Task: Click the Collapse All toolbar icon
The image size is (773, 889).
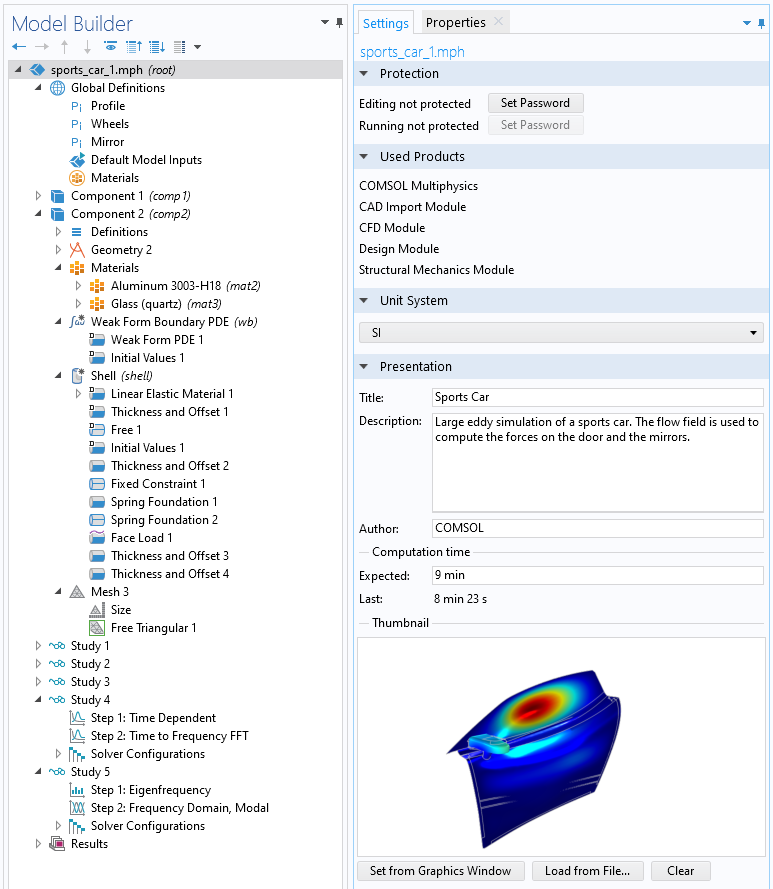Action: pos(134,47)
